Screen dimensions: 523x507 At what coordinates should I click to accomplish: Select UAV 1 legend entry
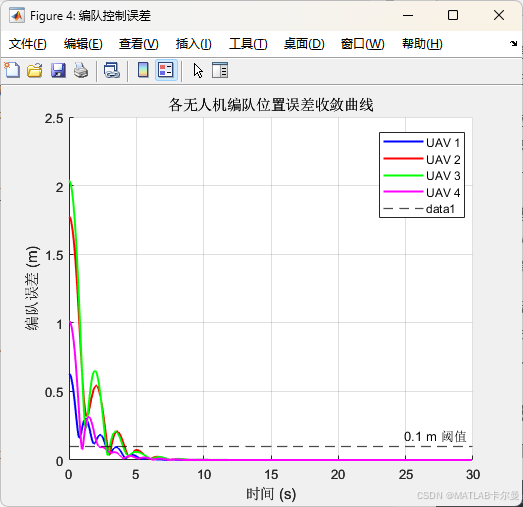[x=422, y=143]
